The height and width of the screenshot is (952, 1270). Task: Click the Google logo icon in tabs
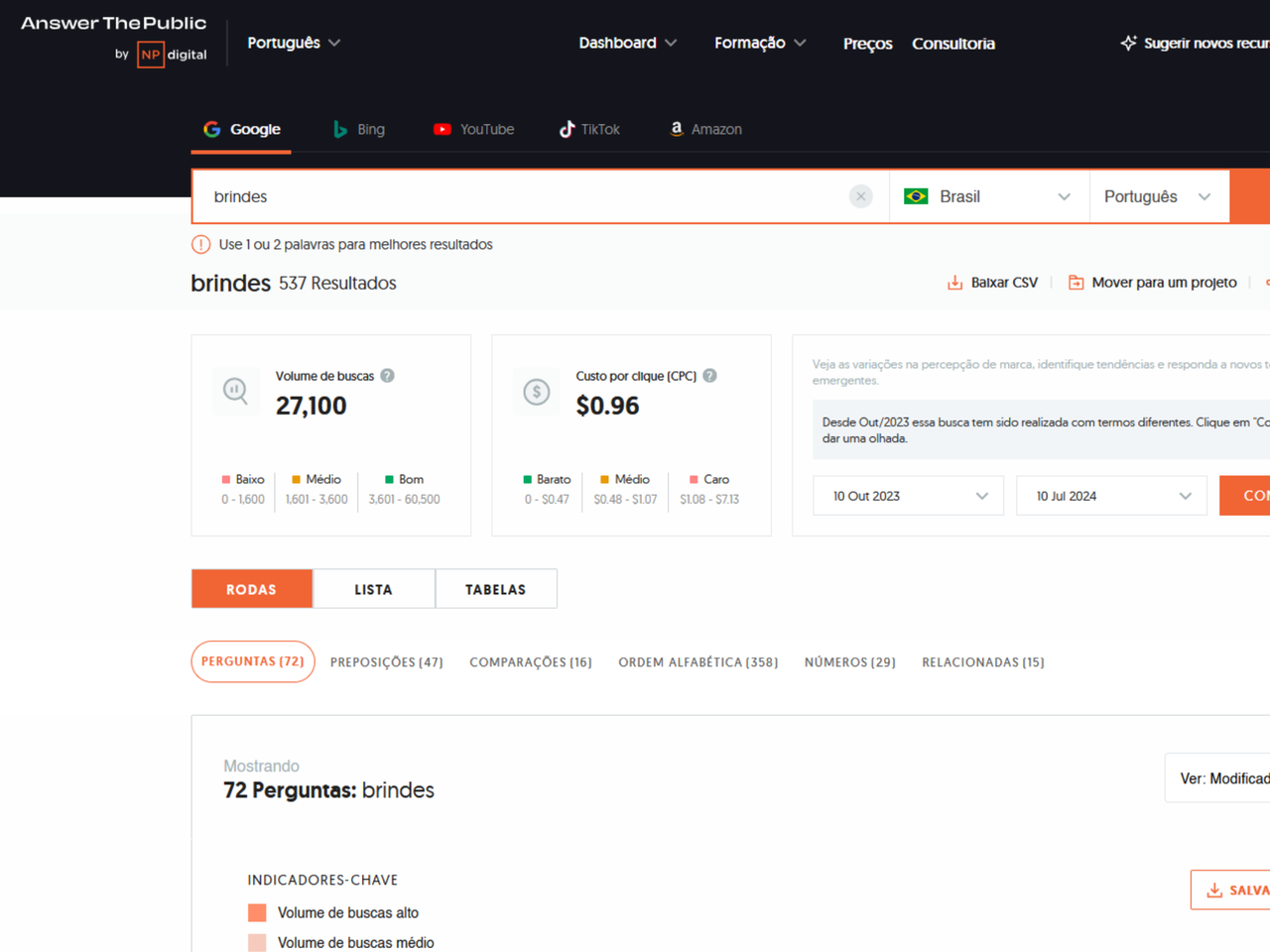coord(211,129)
